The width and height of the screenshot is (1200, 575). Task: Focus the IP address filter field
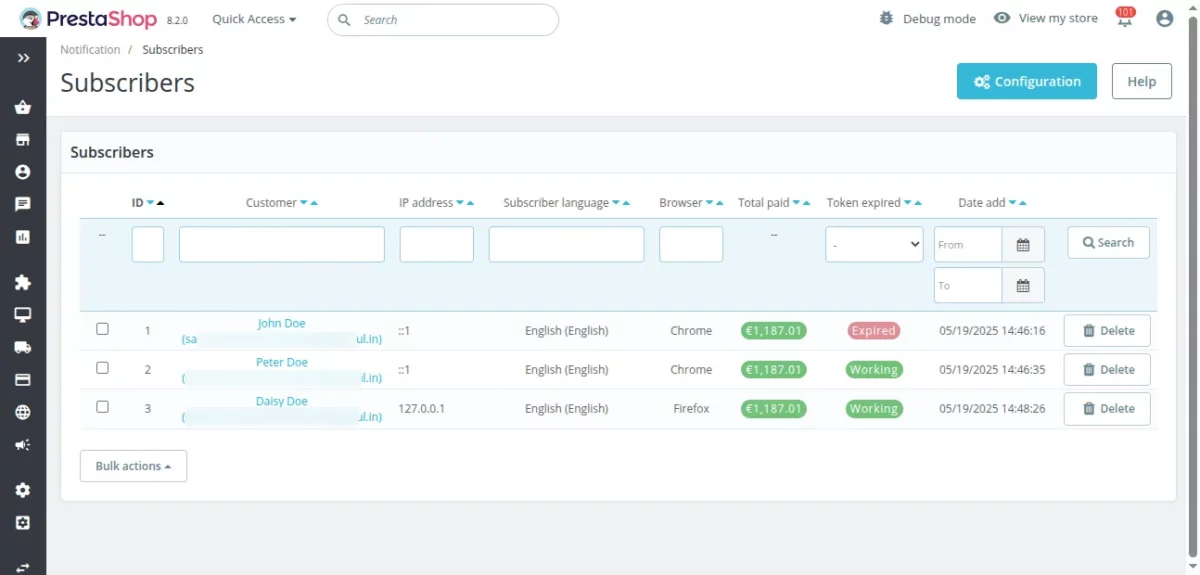point(437,244)
